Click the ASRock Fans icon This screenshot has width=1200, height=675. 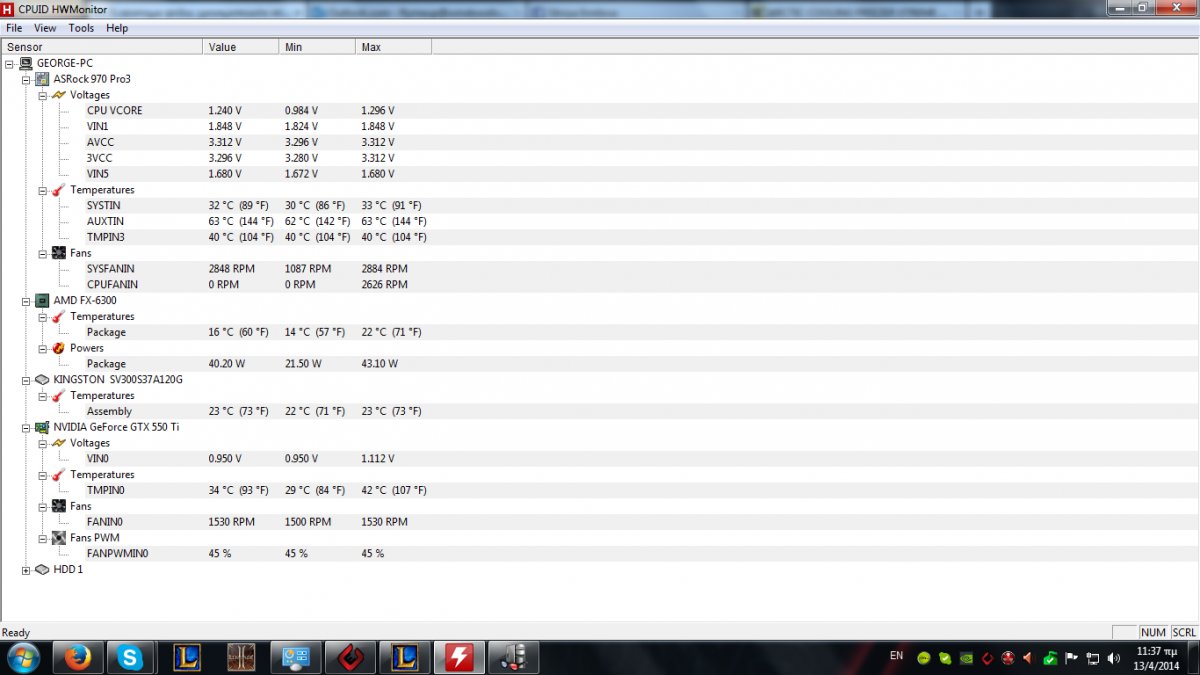[x=58, y=253]
